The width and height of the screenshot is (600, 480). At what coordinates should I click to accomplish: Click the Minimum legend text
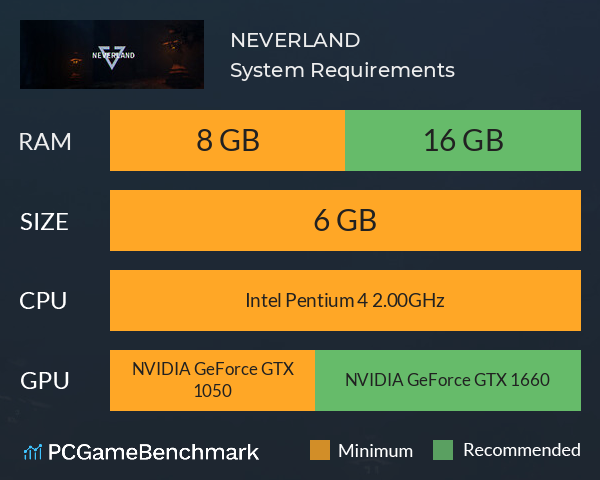coord(375,451)
